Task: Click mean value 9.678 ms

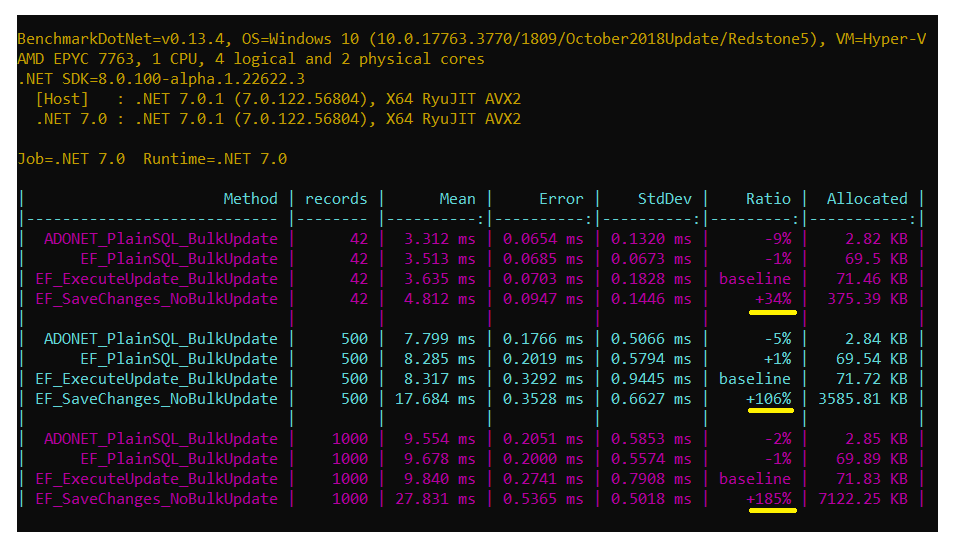Action: (x=439, y=458)
